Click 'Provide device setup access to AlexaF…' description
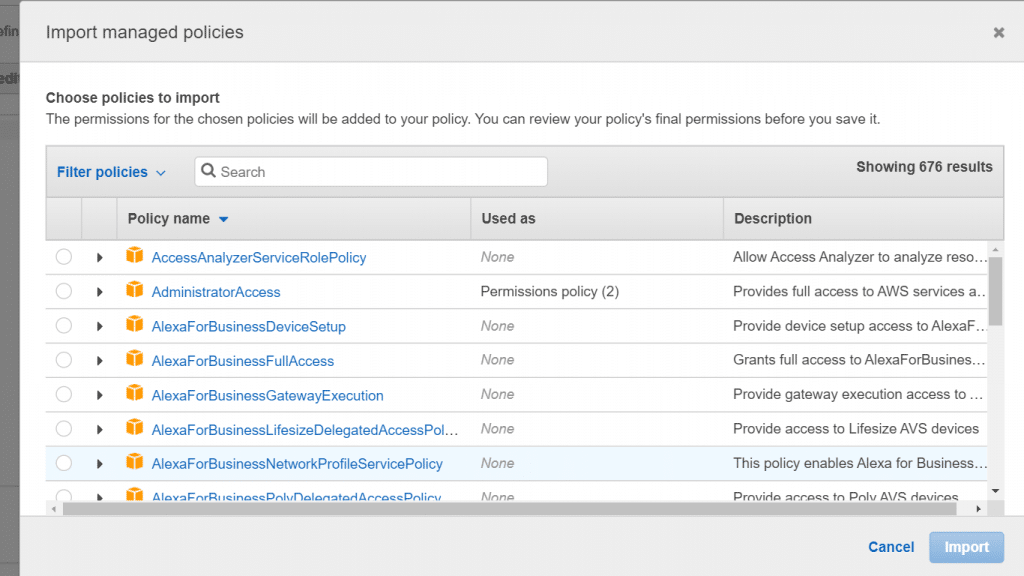 click(859, 325)
